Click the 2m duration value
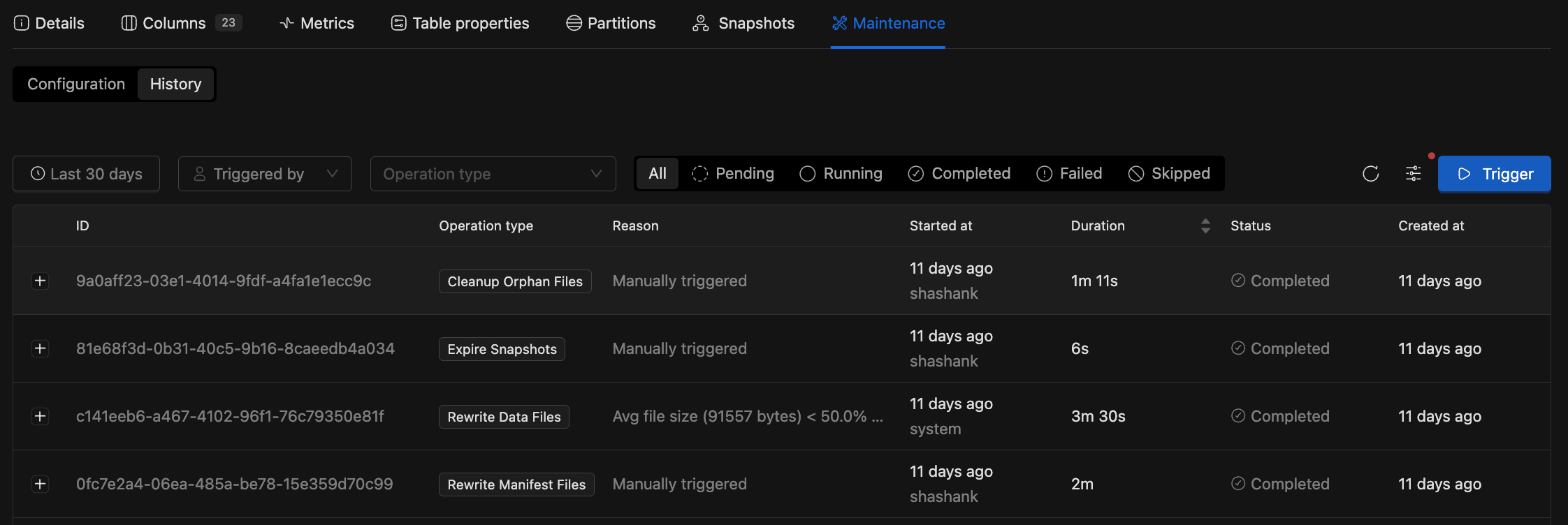This screenshot has height=525, width=1568. pyautogui.click(x=1082, y=484)
